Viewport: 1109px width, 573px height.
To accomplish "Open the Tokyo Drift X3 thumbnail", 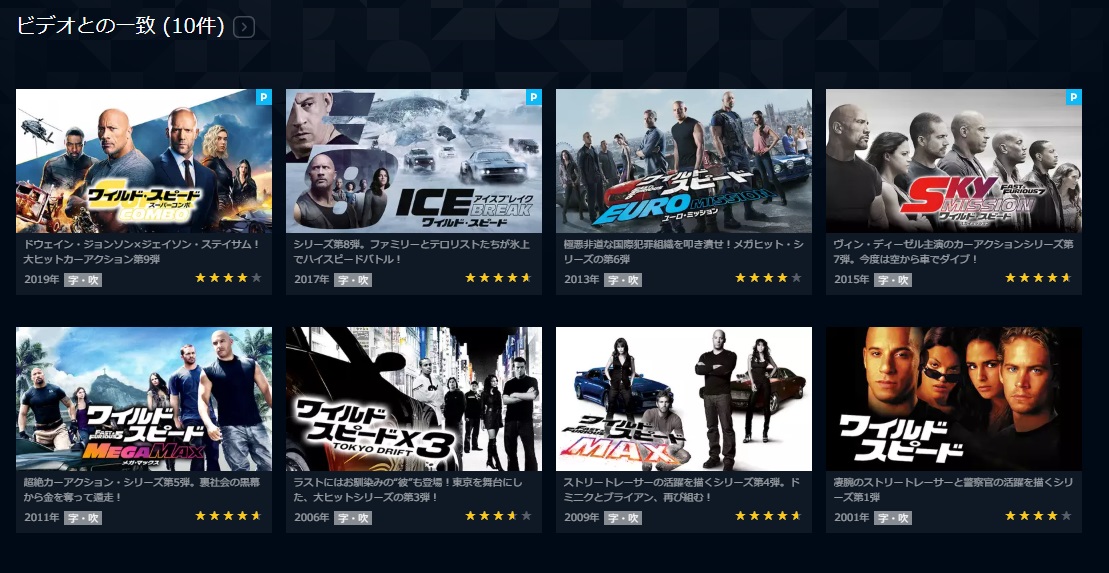I will tap(414, 399).
